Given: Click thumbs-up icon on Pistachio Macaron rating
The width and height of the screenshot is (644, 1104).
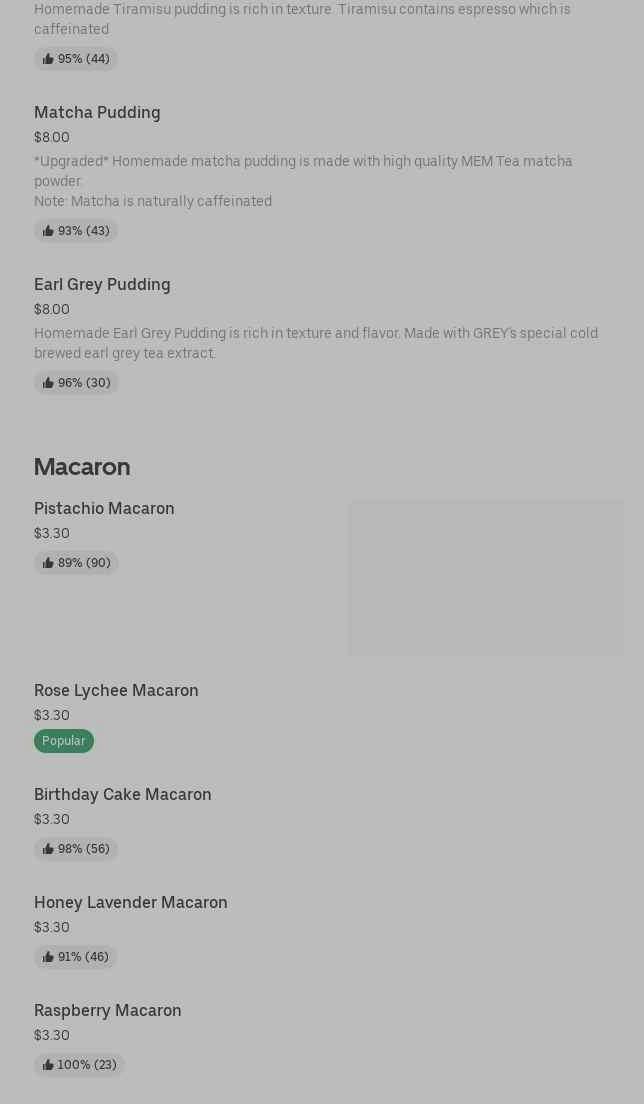Looking at the screenshot, I should (48, 563).
